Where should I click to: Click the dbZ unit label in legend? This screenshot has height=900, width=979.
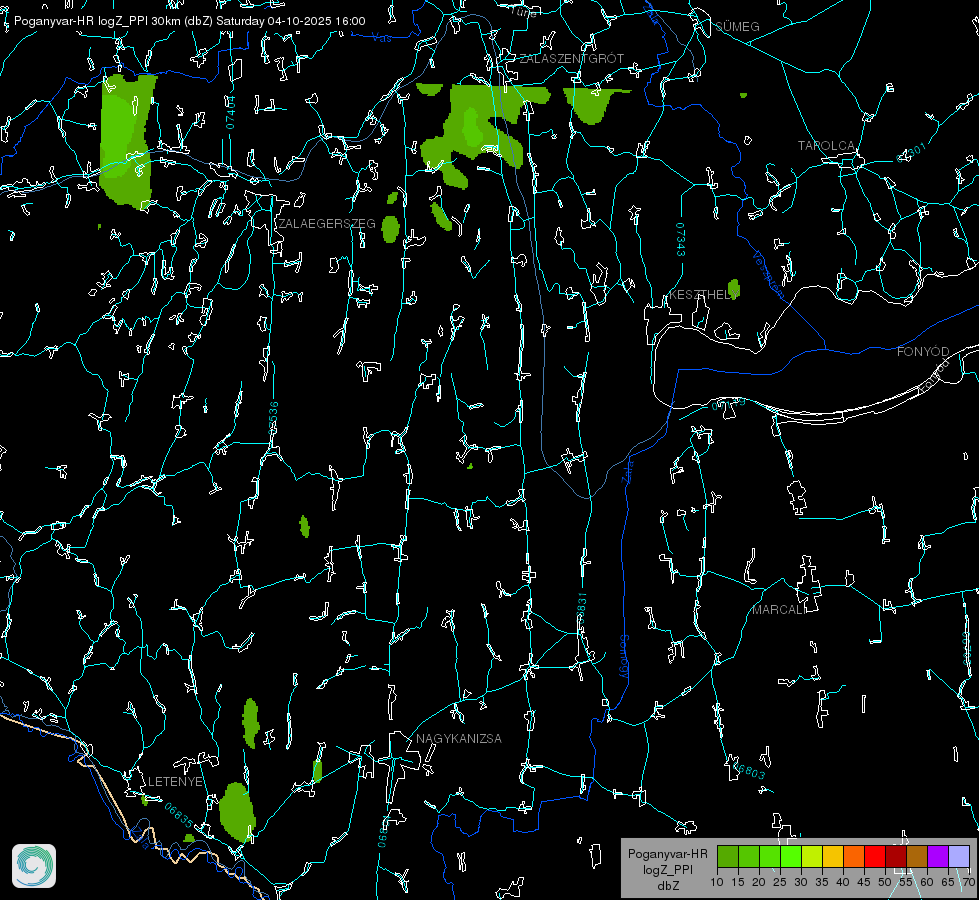click(x=668, y=886)
